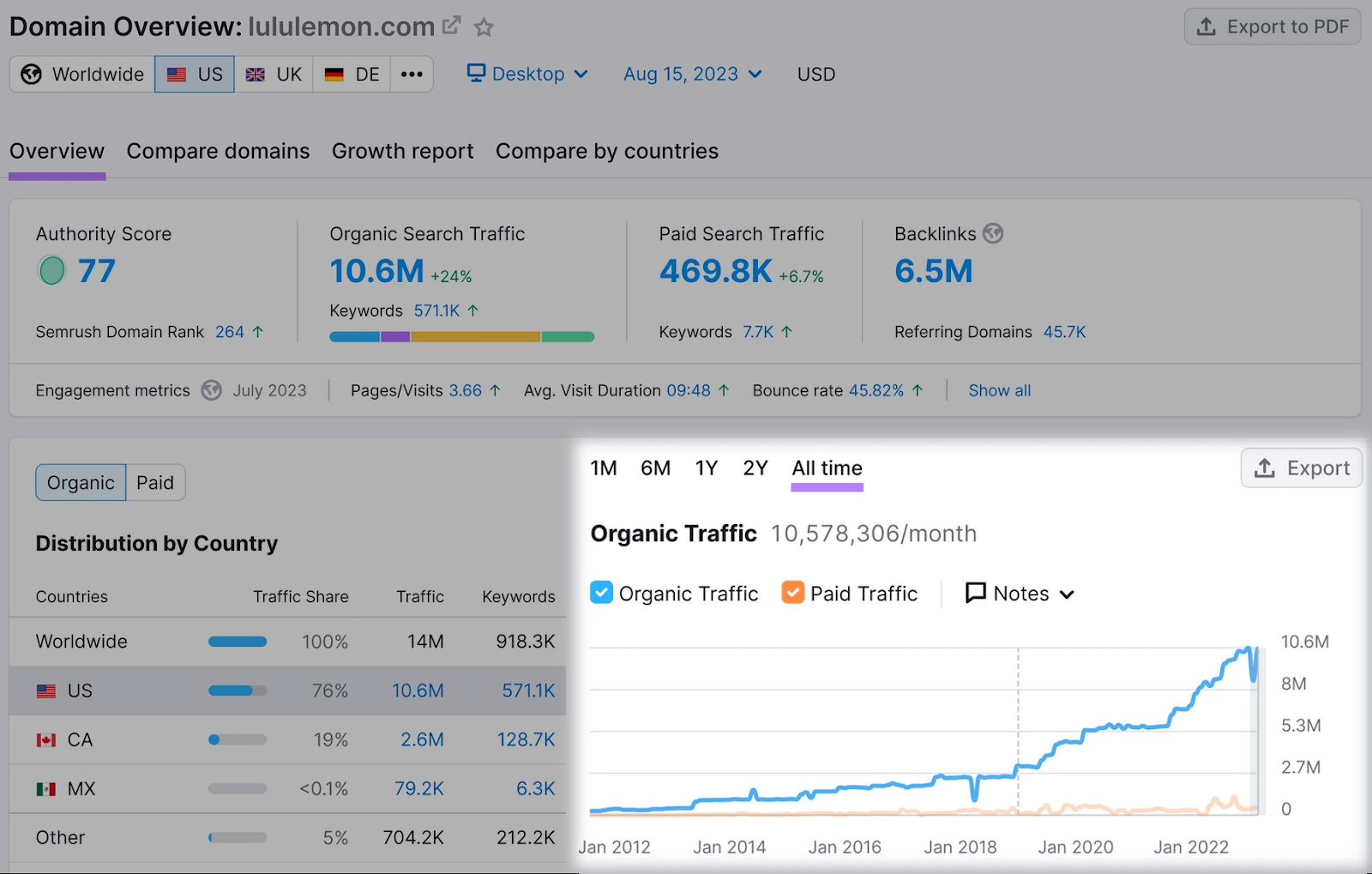Open lululemon.com external link icon
Image resolution: width=1372 pixels, height=874 pixels.
pyautogui.click(x=451, y=26)
